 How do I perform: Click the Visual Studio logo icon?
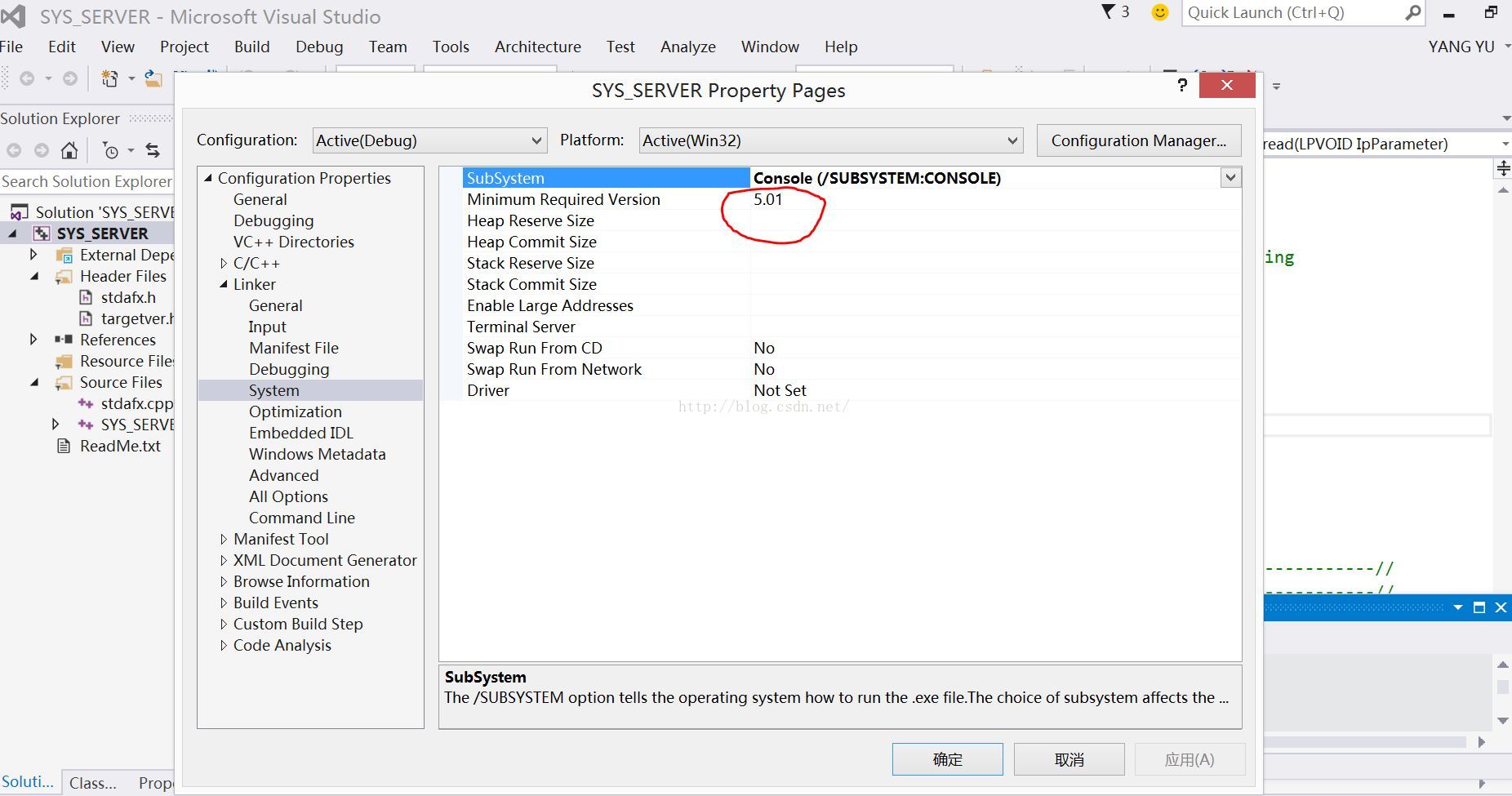[x=13, y=16]
